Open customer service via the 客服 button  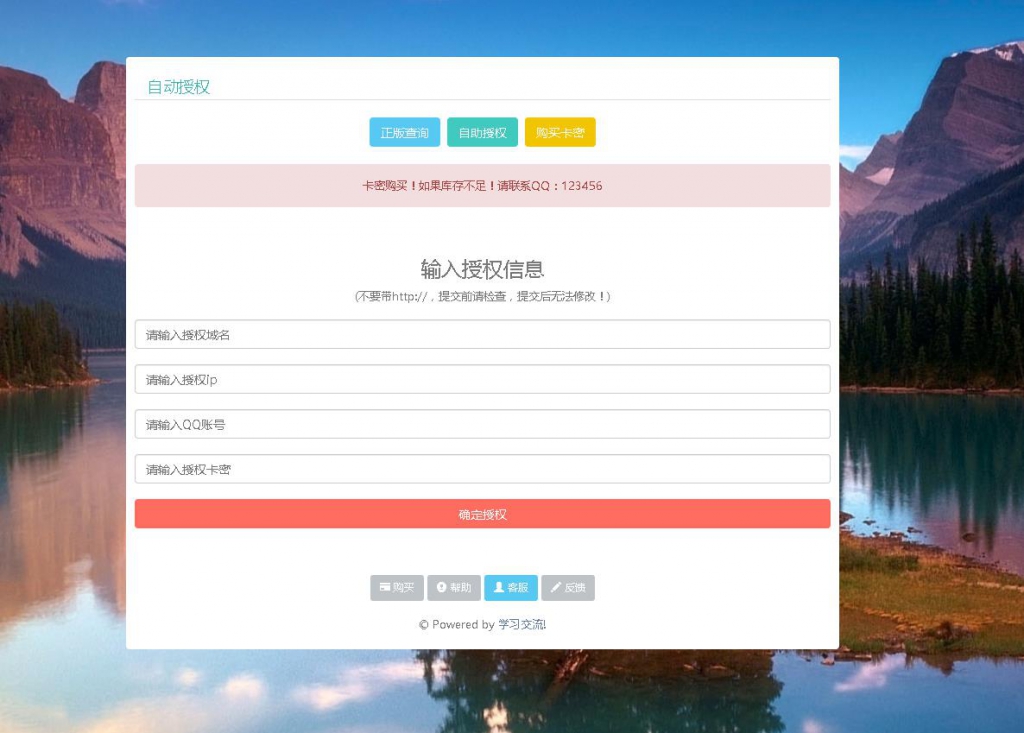512,588
